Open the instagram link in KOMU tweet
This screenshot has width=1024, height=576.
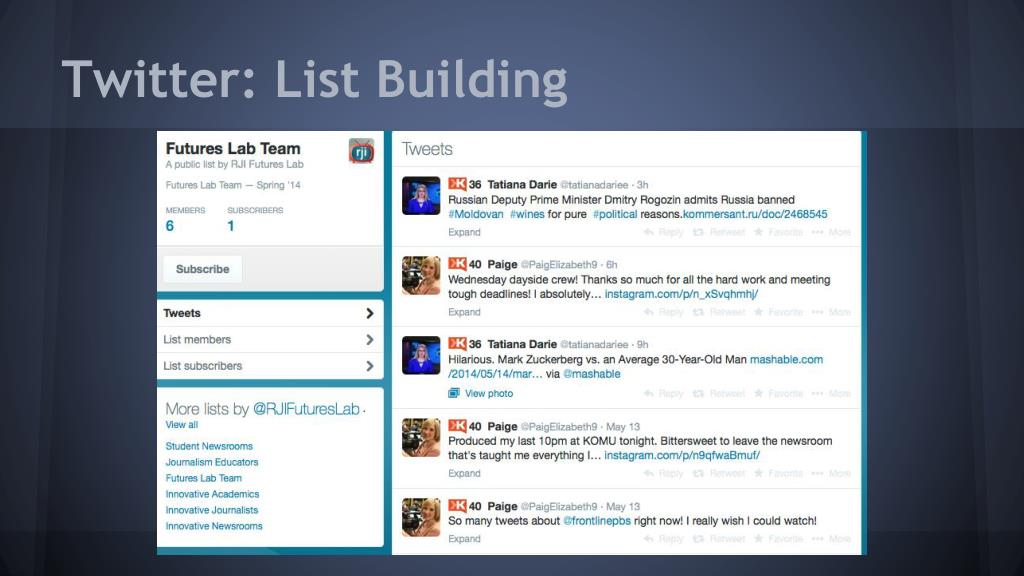click(x=682, y=455)
